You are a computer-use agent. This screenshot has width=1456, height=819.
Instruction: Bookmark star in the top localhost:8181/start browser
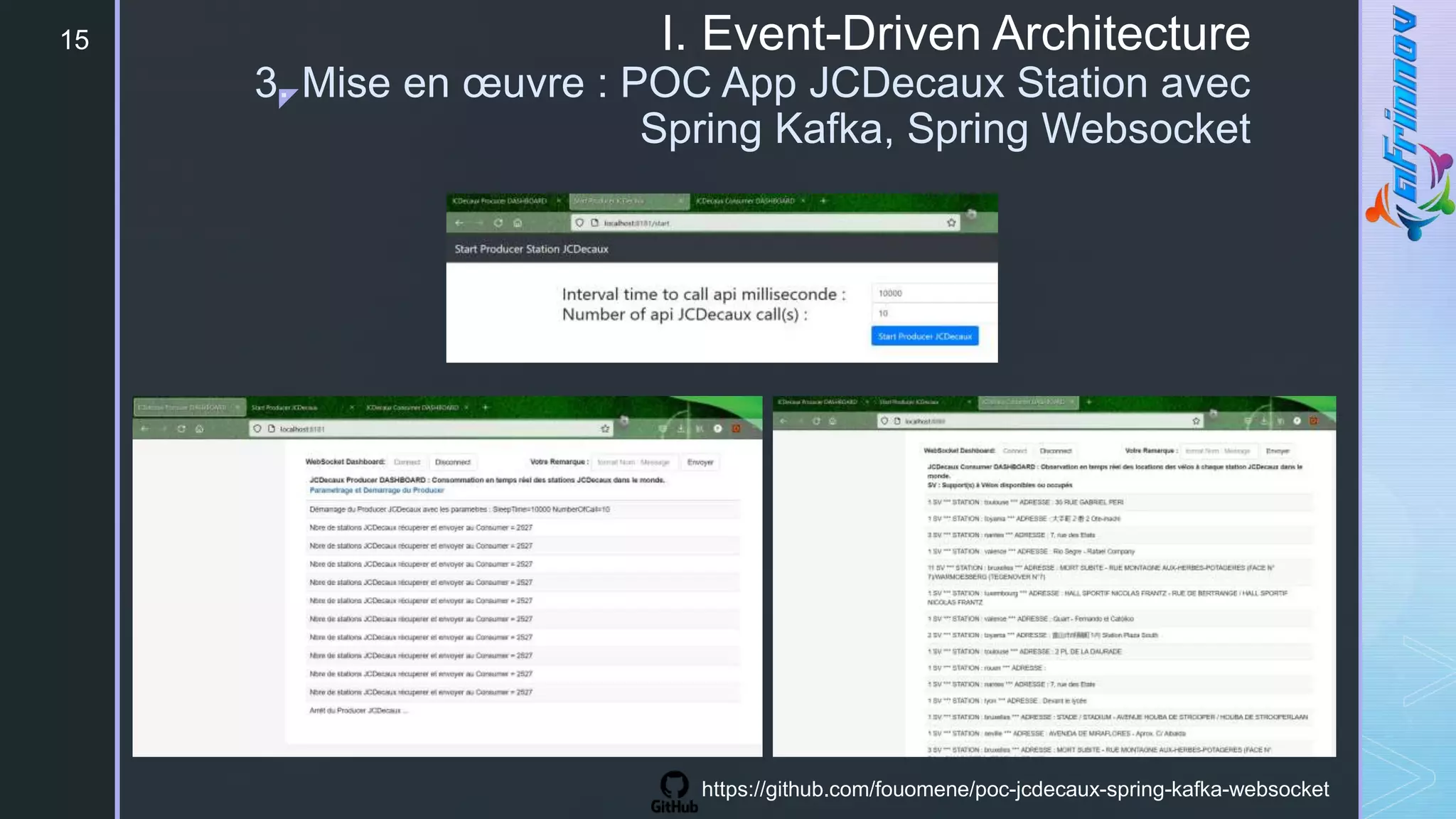[951, 223]
